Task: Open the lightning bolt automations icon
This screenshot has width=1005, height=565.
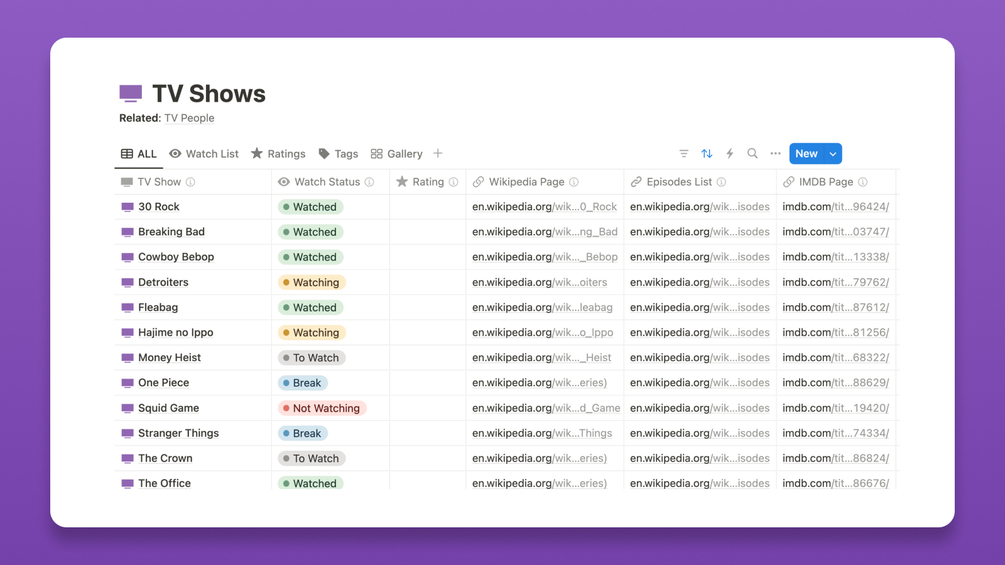Action: (729, 154)
